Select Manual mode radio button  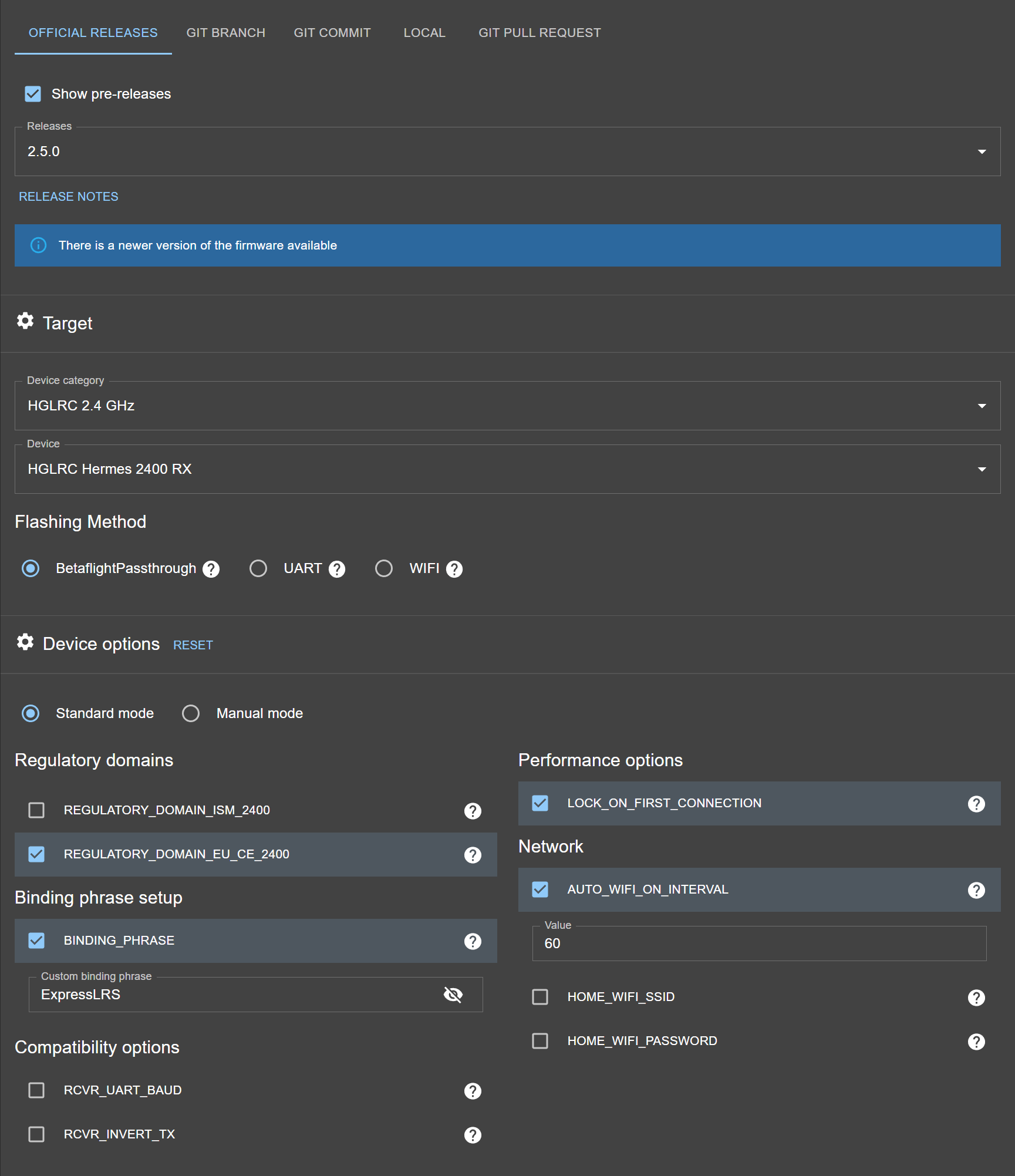[191, 713]
